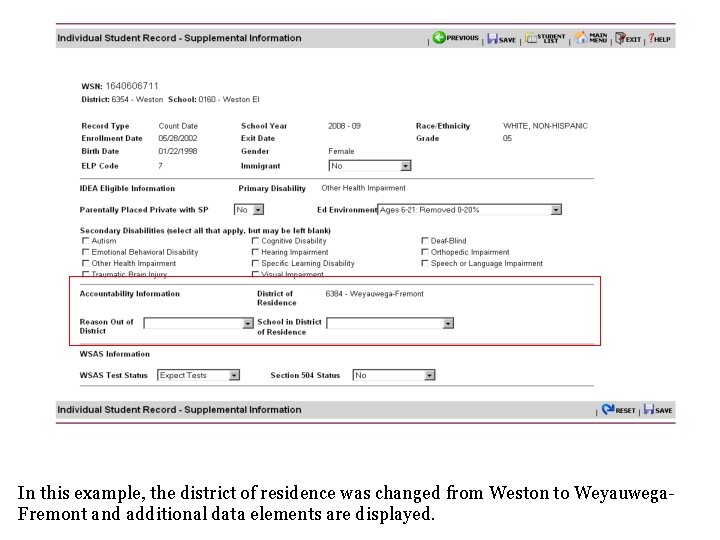The height and width of the screenshot is (540, 720).
Task: Open the Reason Out of District dropdown
Action: click(x=198, y=323)
